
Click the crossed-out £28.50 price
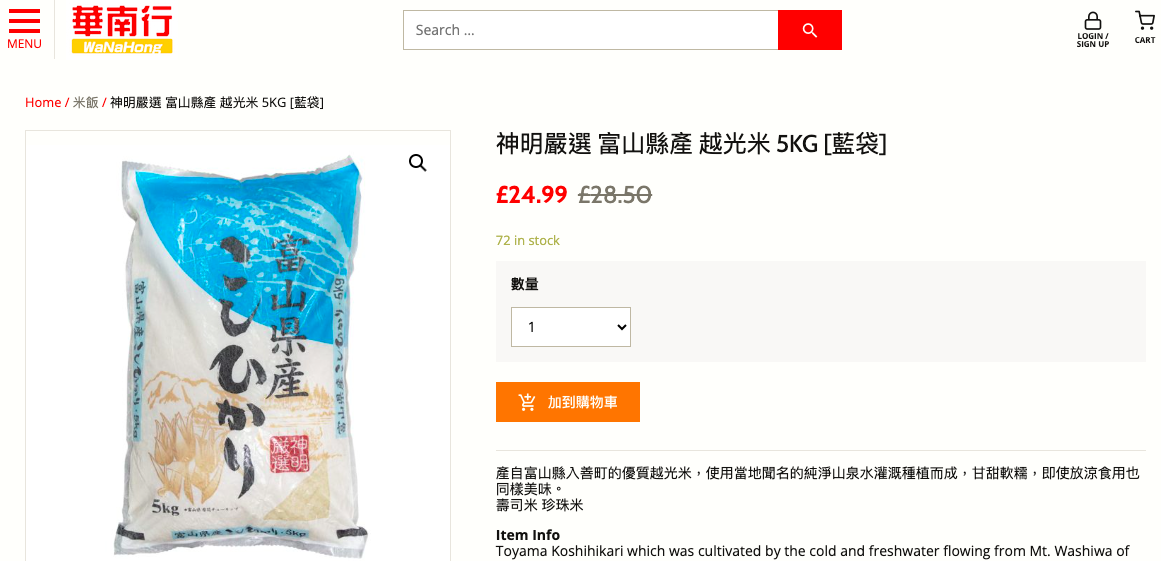[615, 195]
